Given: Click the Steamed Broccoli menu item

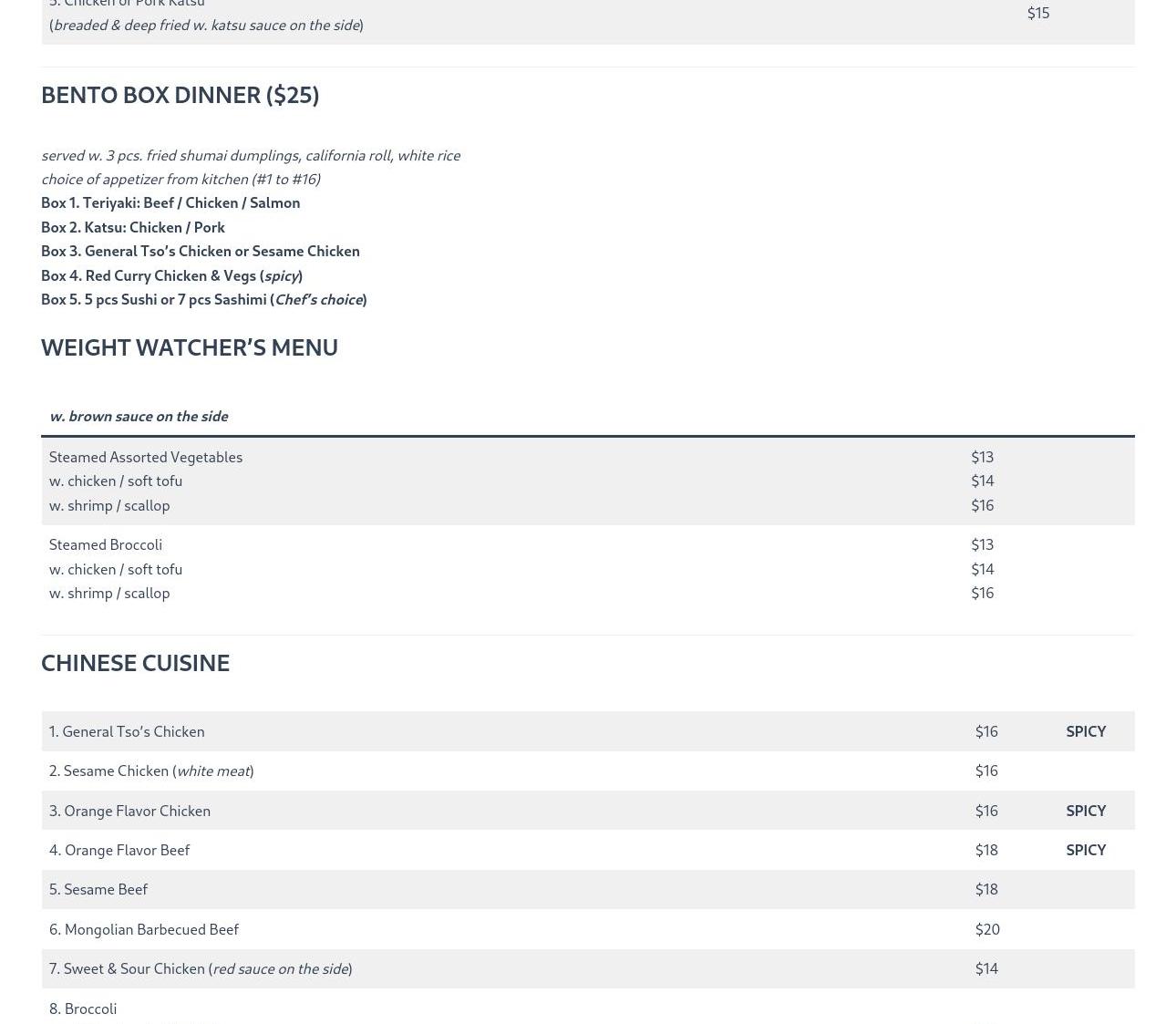Looking at the screenshot, I should click(106, 544).
